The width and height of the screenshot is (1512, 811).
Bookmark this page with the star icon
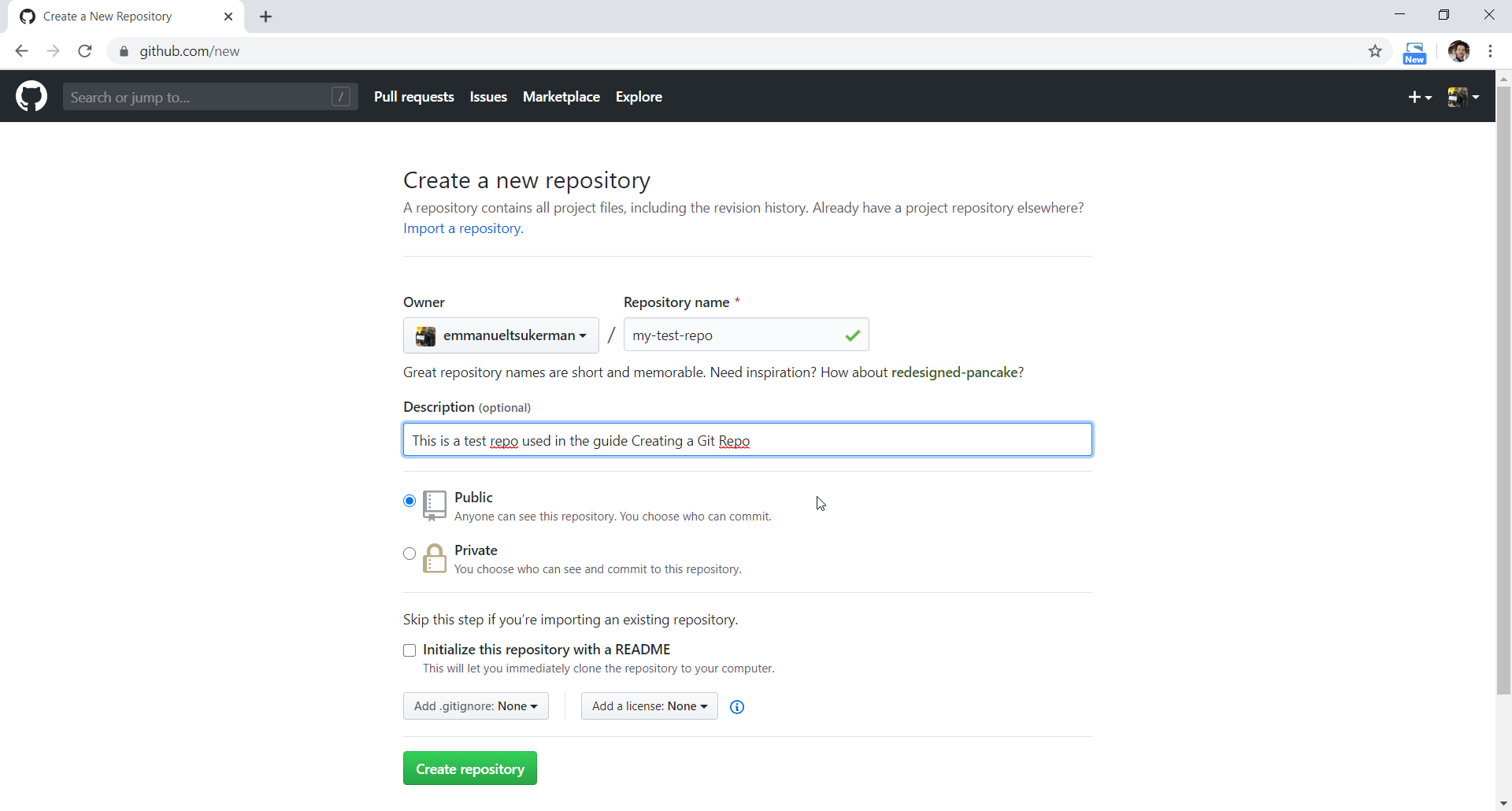tap(1375, 51)
